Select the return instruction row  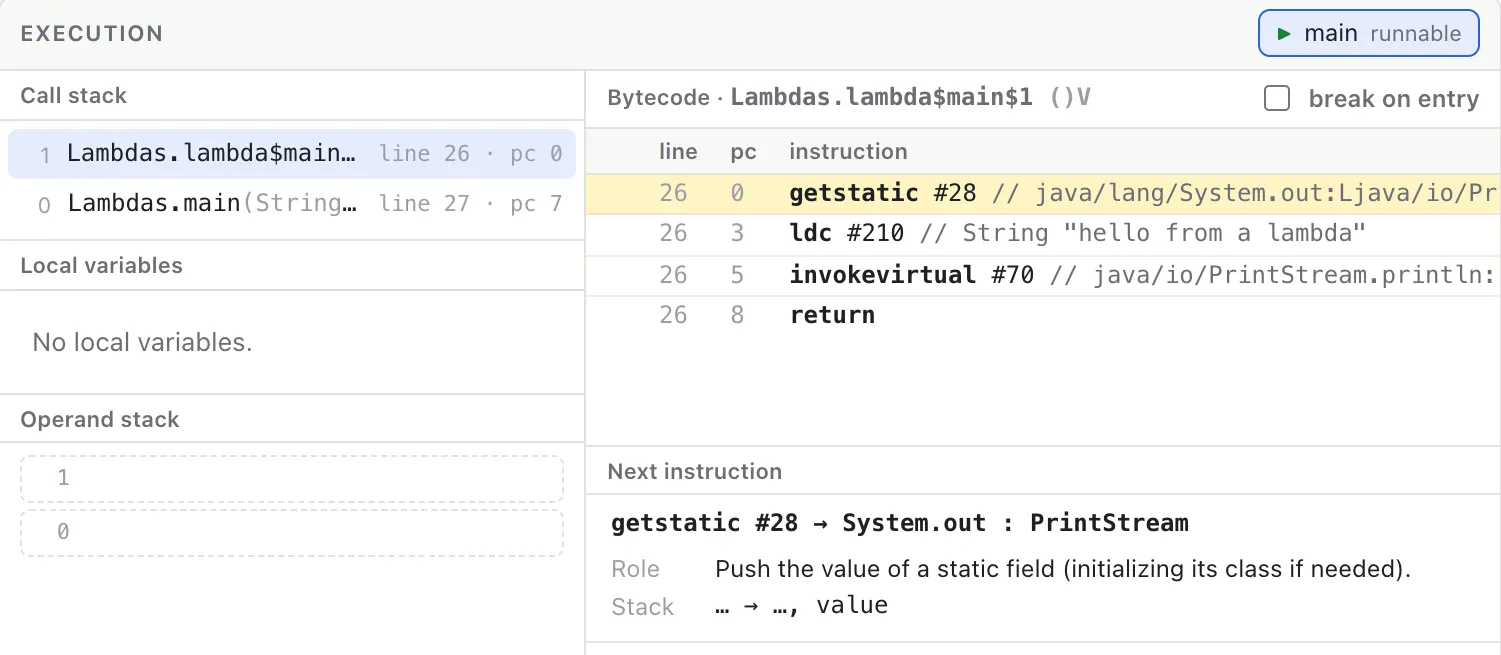[1042, 315]
